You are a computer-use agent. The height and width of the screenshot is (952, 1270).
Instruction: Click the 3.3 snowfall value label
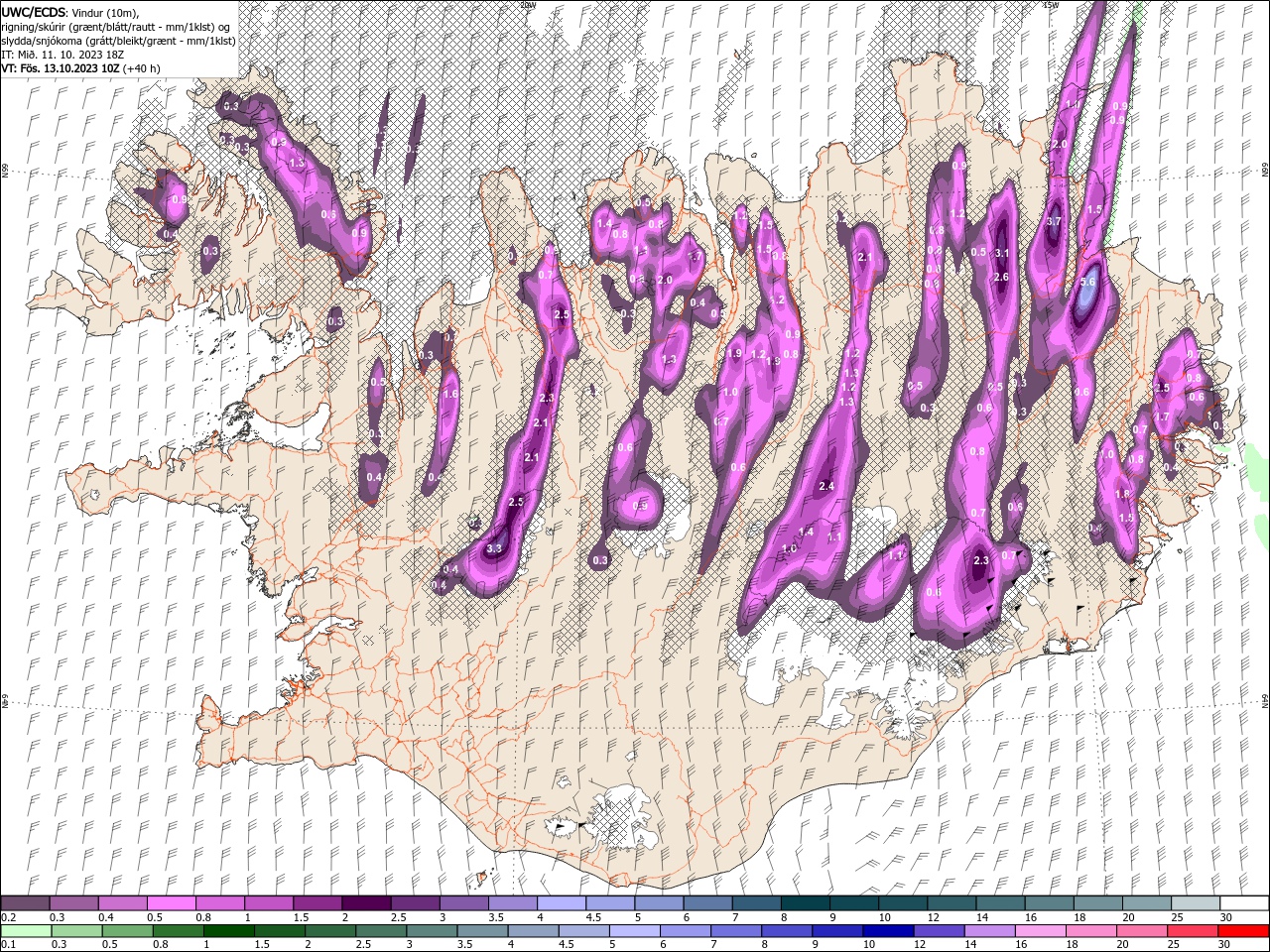pos(495,547)
